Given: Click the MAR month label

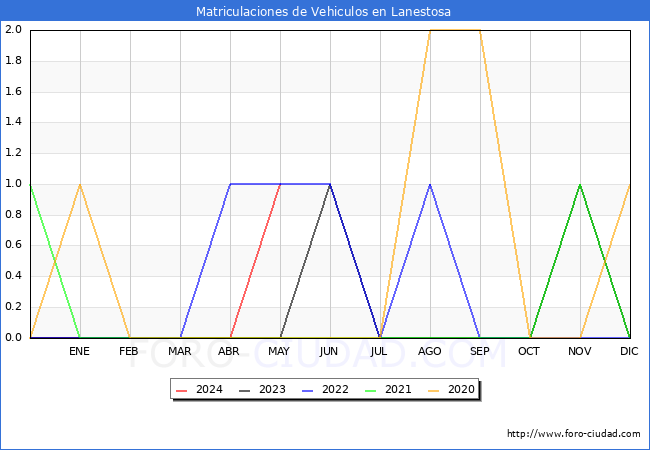Looking at the screenshot, I should [179, 351].
